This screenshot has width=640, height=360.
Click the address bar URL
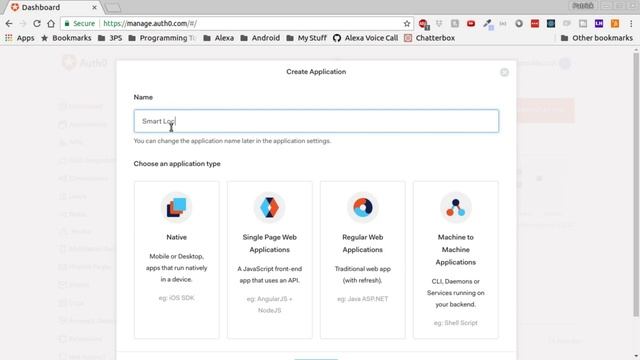pos(150,24)
